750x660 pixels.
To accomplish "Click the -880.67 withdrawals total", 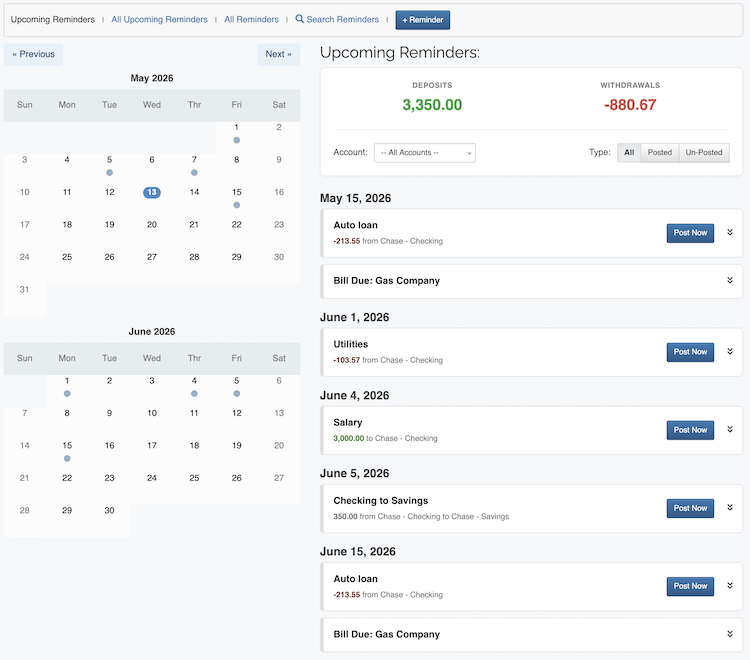I will 630,105.
